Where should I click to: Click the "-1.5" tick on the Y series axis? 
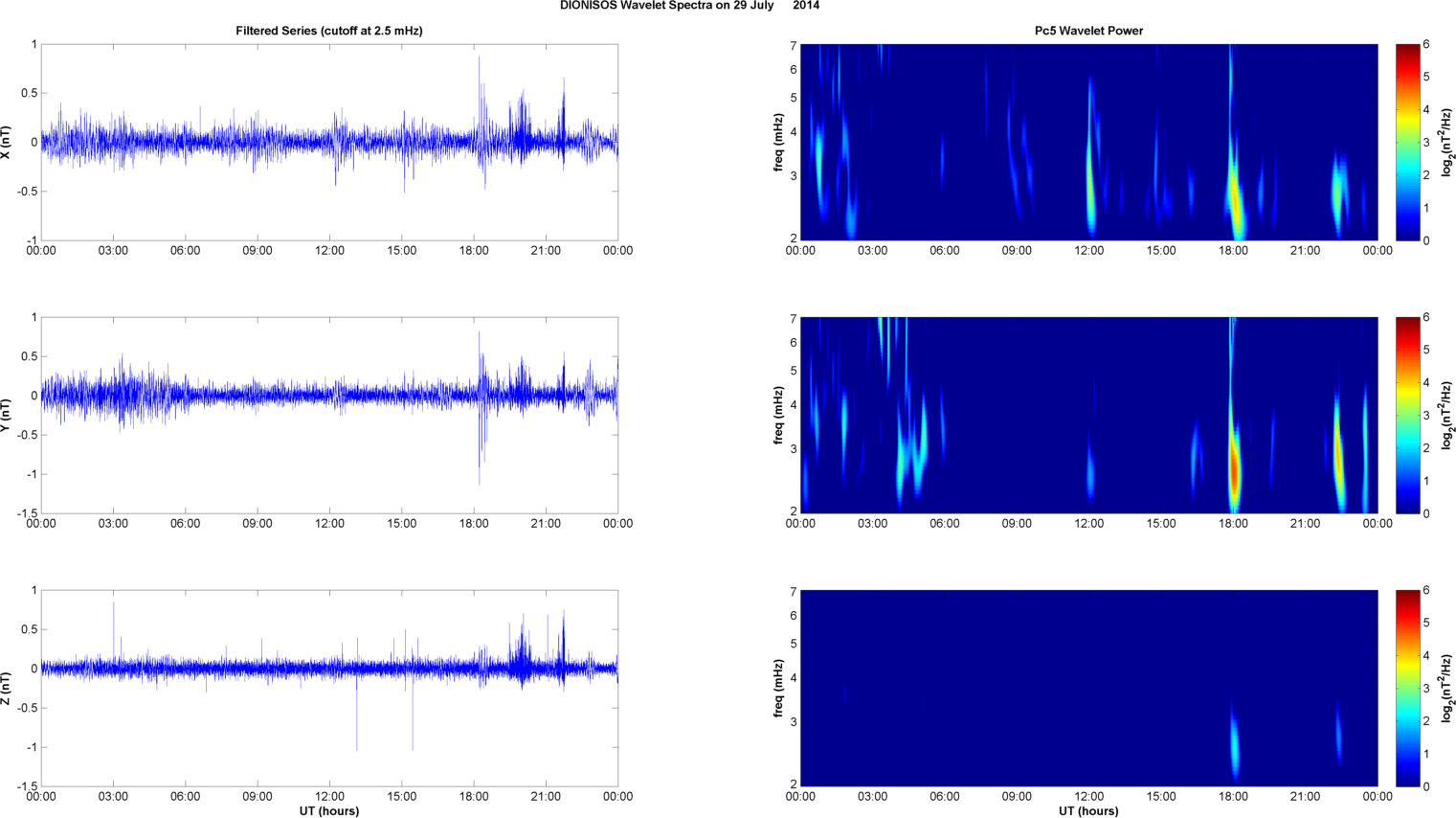click(x=28, y=513)
